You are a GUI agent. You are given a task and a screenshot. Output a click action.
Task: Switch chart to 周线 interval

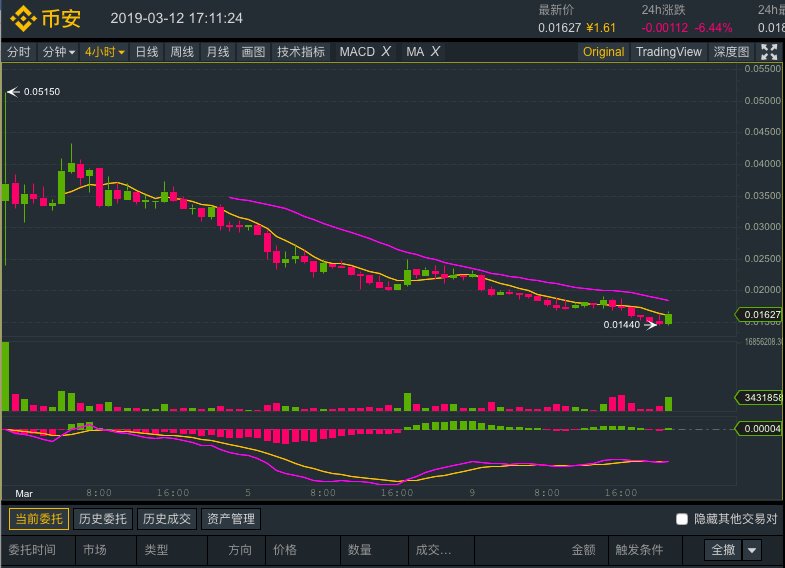pyautogui.click(x=182, y=52)
